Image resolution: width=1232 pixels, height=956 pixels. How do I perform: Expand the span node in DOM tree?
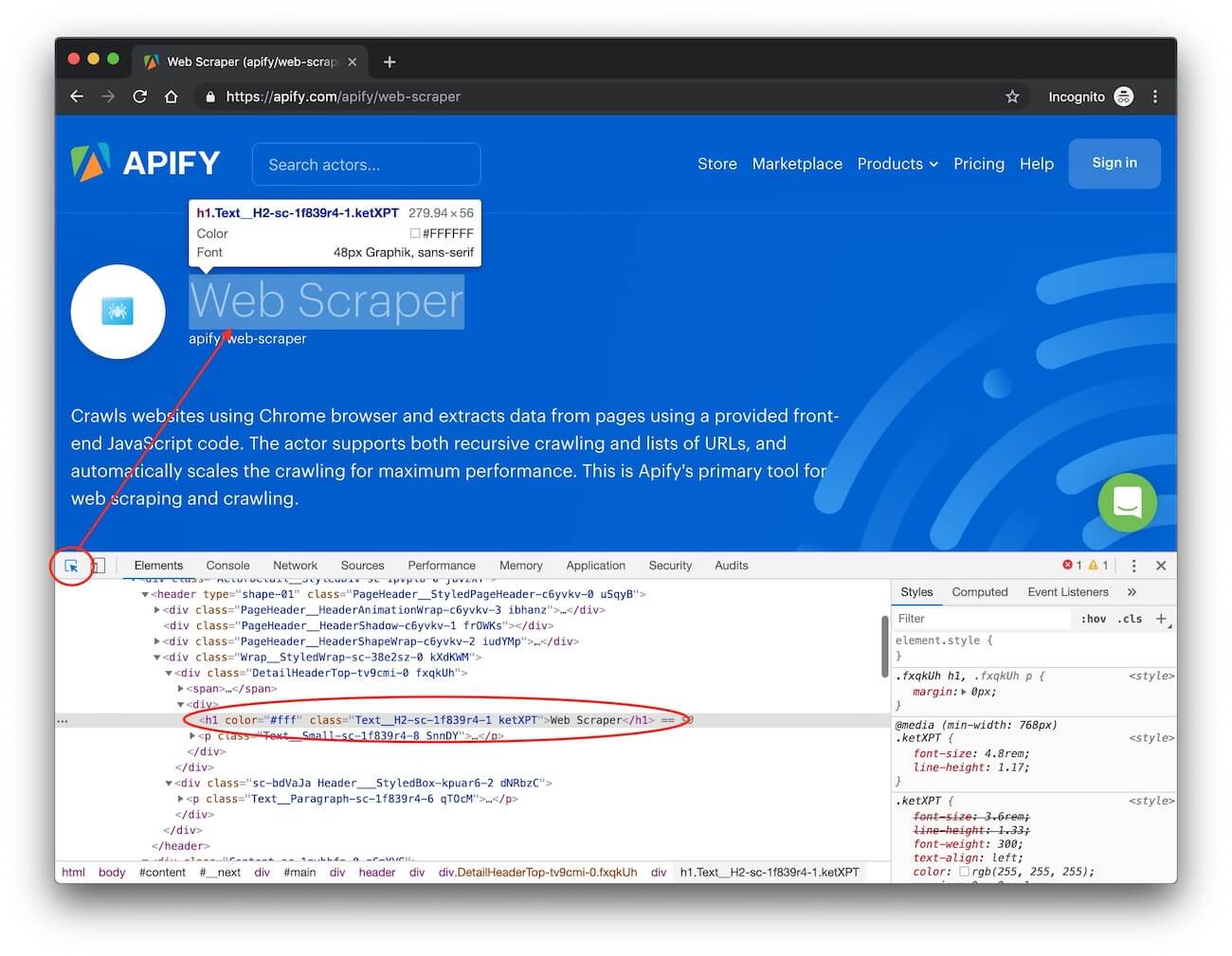[181, 689]
